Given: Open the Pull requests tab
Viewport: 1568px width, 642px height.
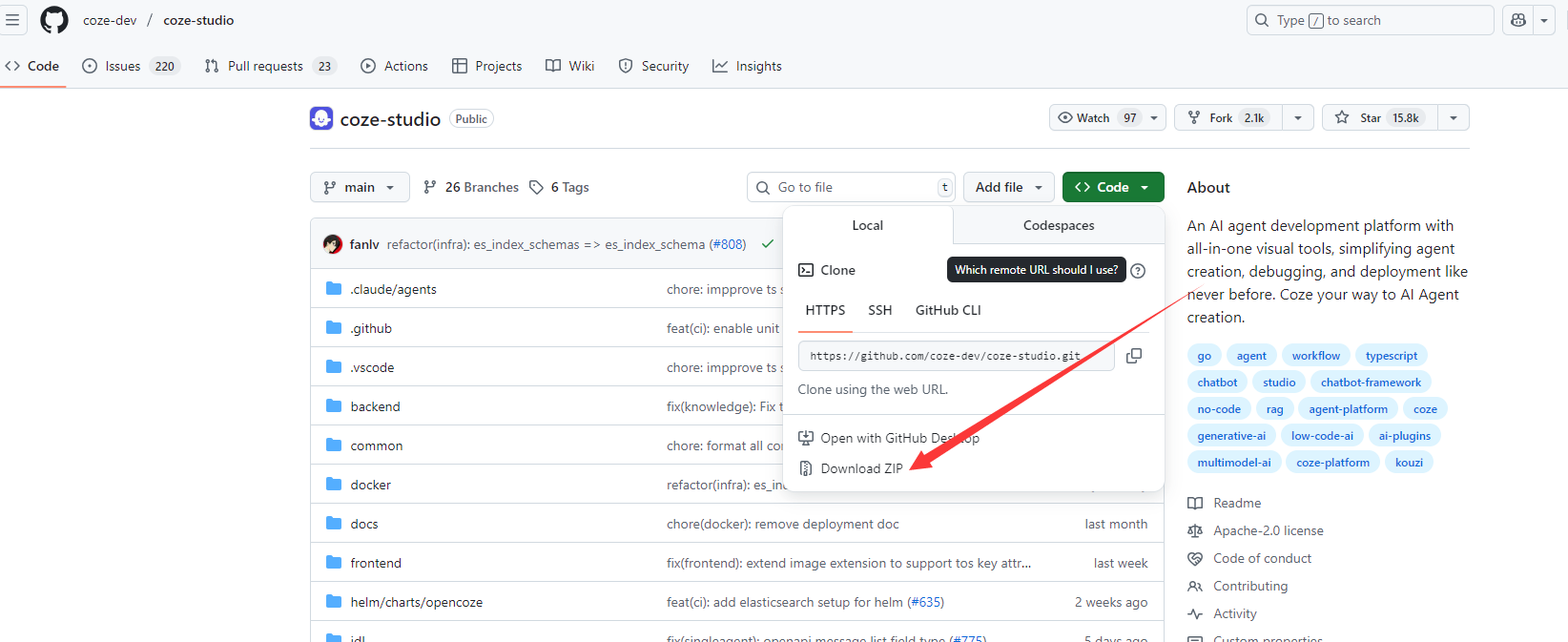Looking at the screenshot, I should [x=270, y=66].
